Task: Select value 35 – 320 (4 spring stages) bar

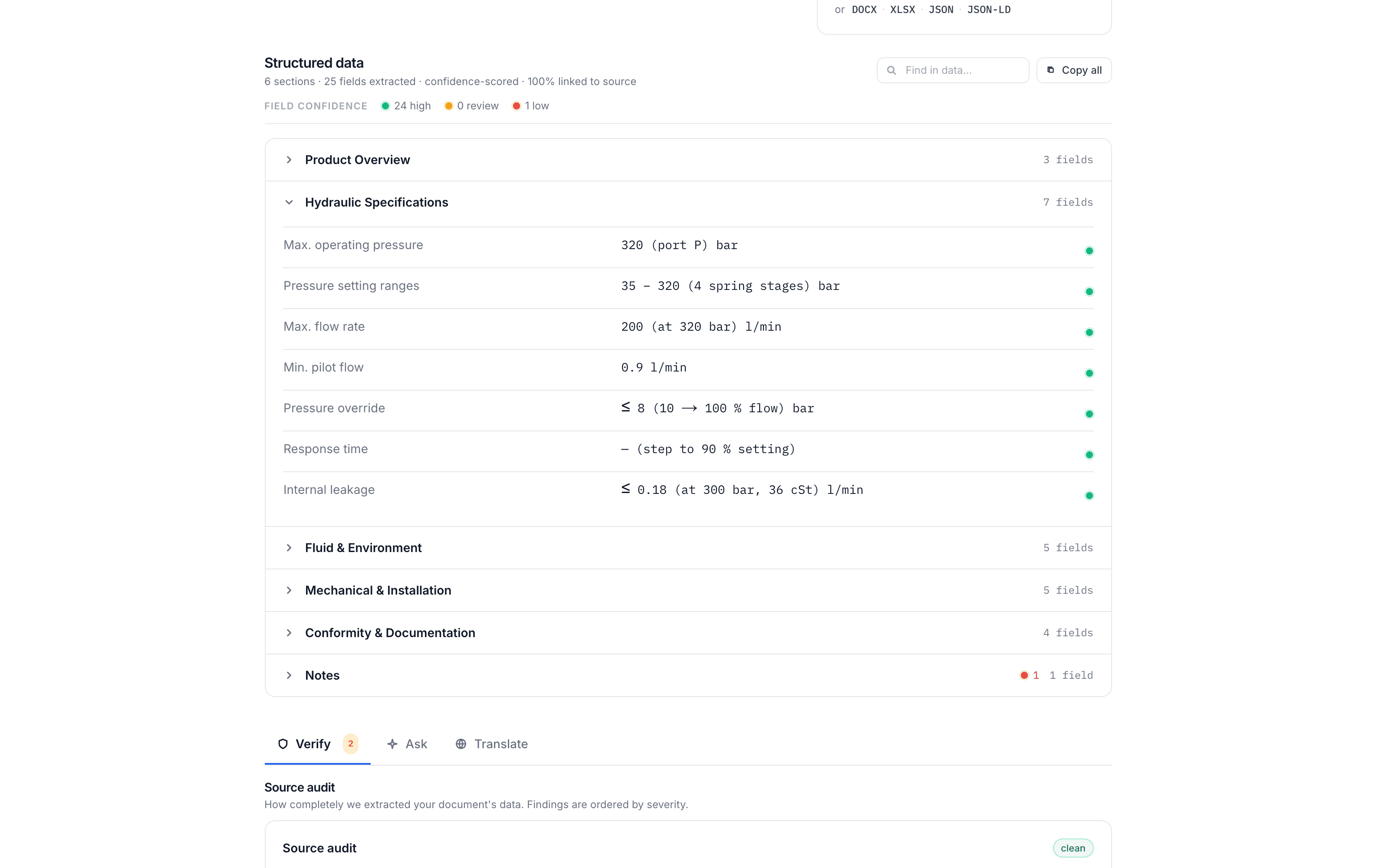Action: (x=730, y=286)
